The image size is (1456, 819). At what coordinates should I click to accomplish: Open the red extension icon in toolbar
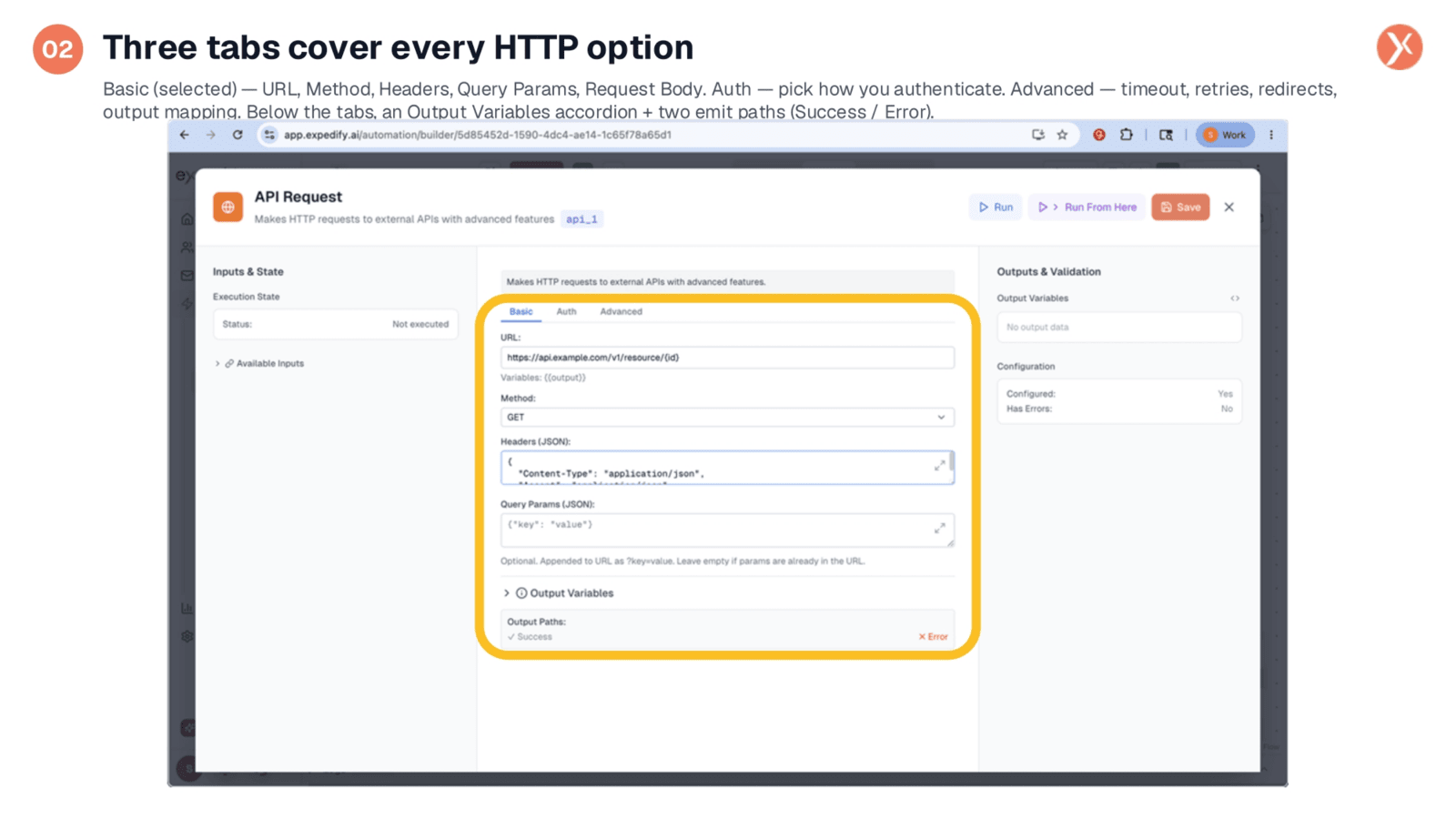tap(1099, 135)
